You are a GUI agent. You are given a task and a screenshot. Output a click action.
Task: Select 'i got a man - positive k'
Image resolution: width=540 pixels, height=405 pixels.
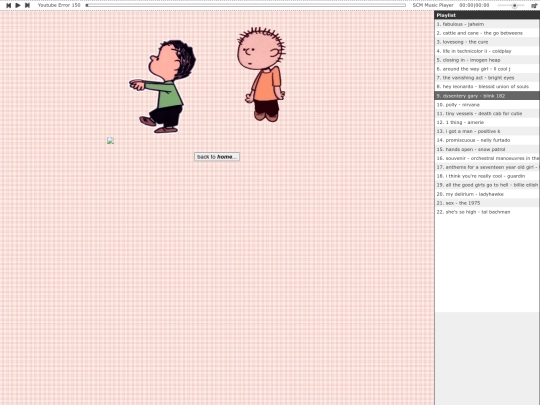[487, 132]
